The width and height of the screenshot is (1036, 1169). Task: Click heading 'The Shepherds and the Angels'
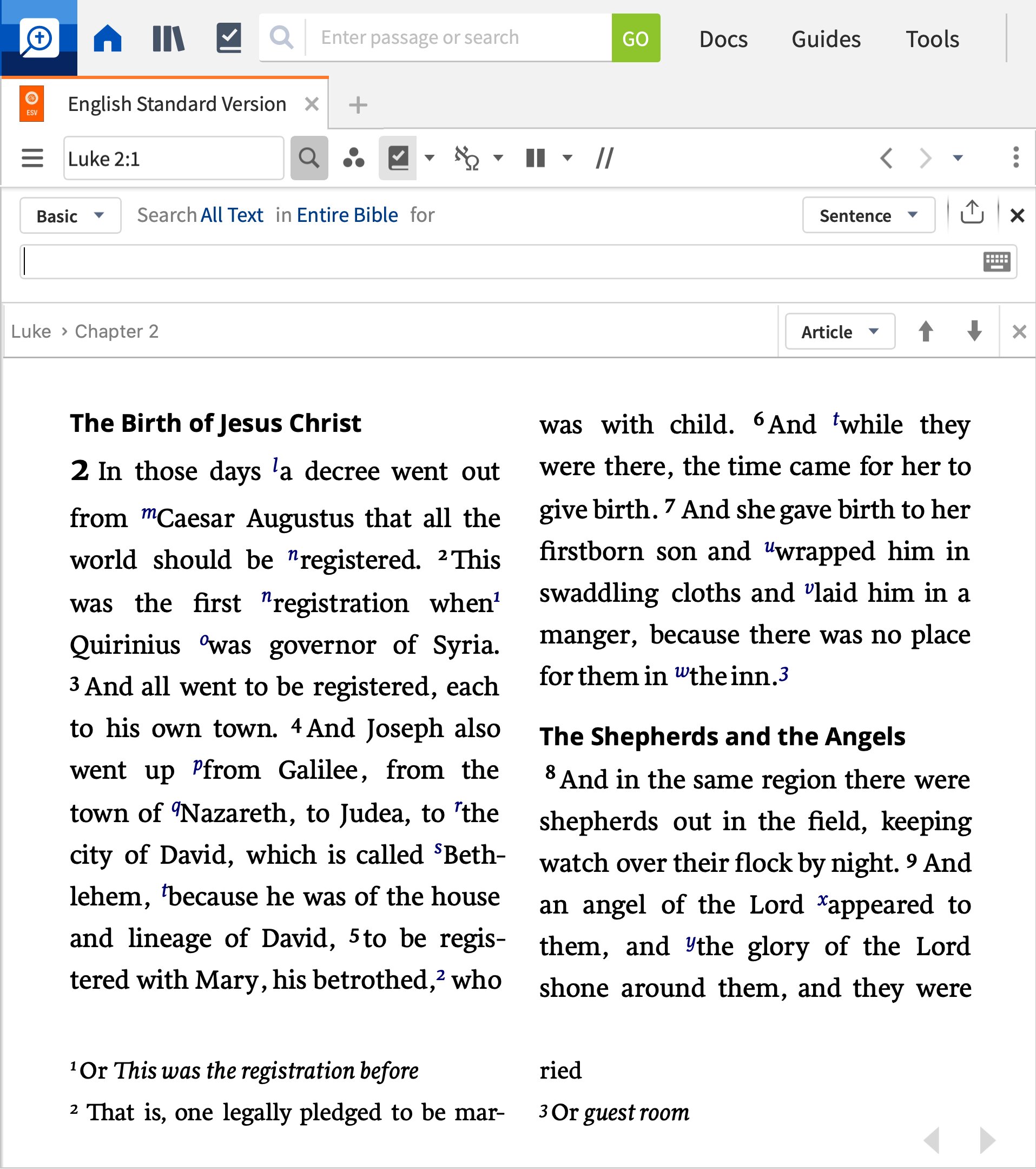coord(722,737)
